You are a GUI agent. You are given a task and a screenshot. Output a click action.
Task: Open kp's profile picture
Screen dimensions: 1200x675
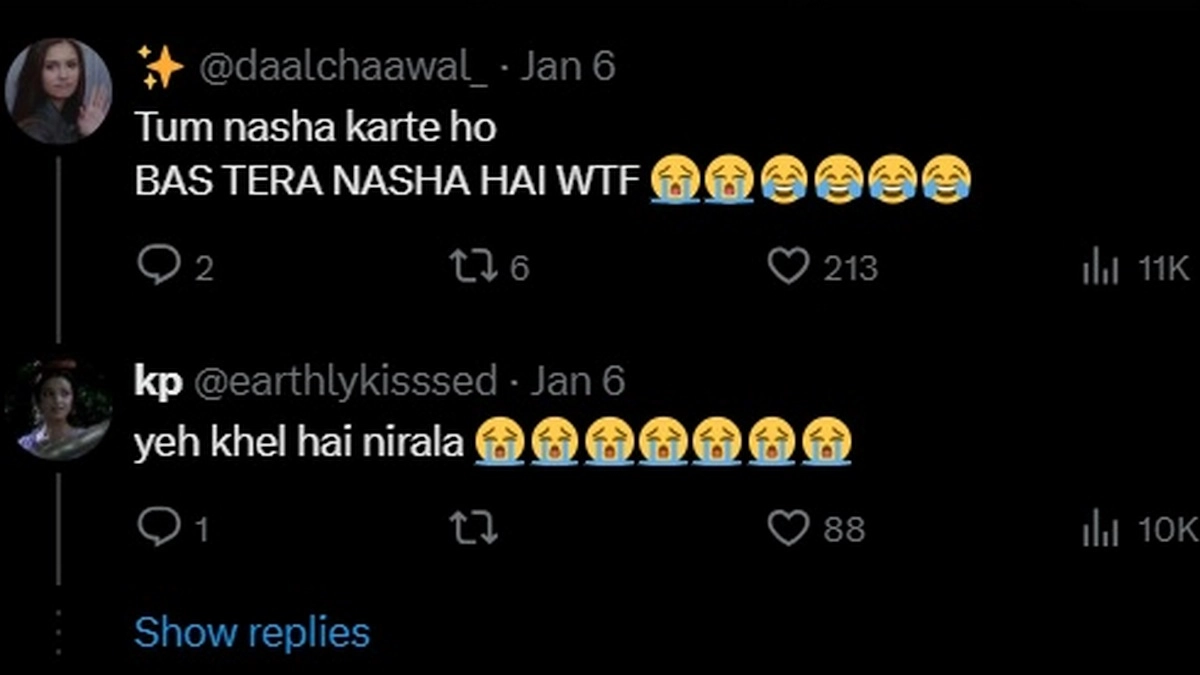click(58, 410)
